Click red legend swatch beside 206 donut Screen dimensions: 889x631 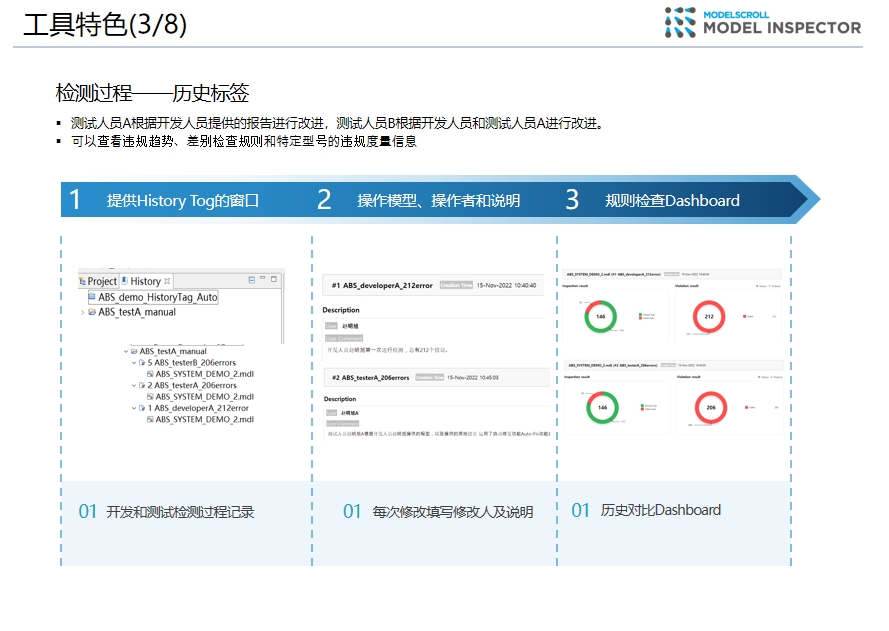(x=747, y=407)
